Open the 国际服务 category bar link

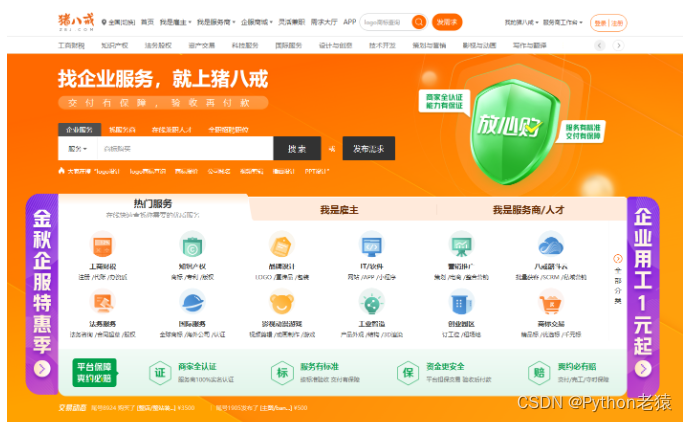pyautogui.click(x=288, y=45)
